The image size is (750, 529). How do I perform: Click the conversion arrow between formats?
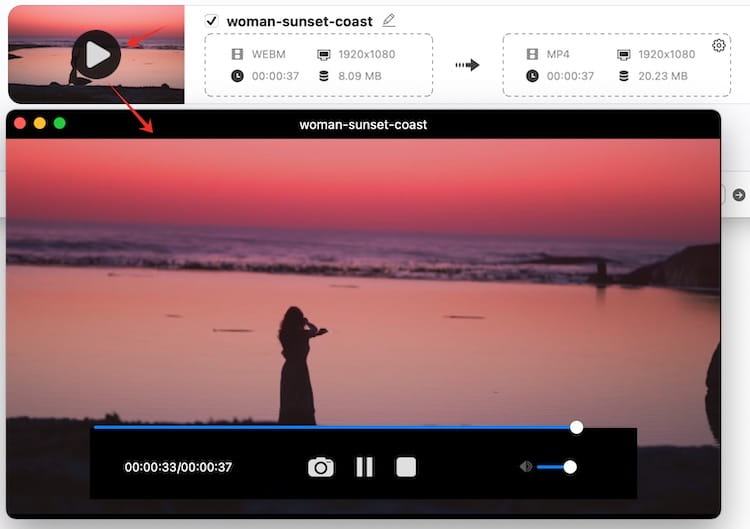[467, 65]
